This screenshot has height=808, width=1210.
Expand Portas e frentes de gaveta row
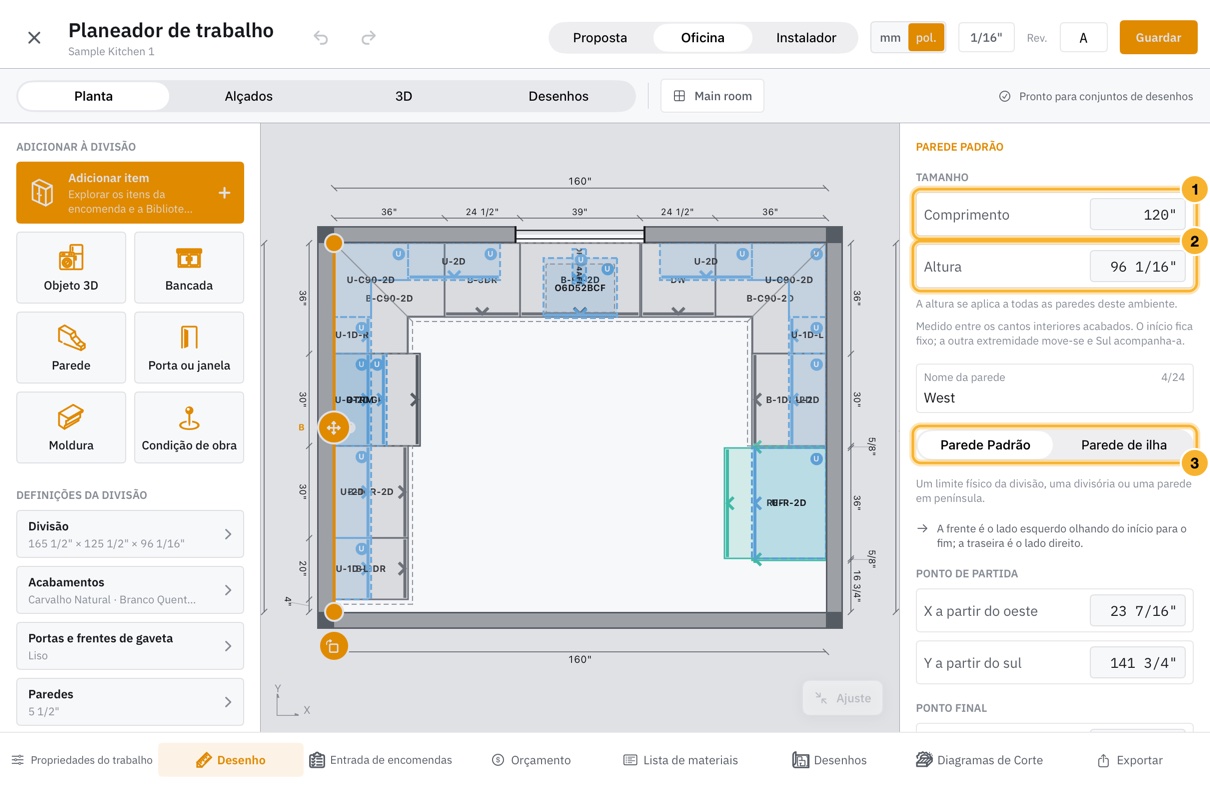click(130, 646)
